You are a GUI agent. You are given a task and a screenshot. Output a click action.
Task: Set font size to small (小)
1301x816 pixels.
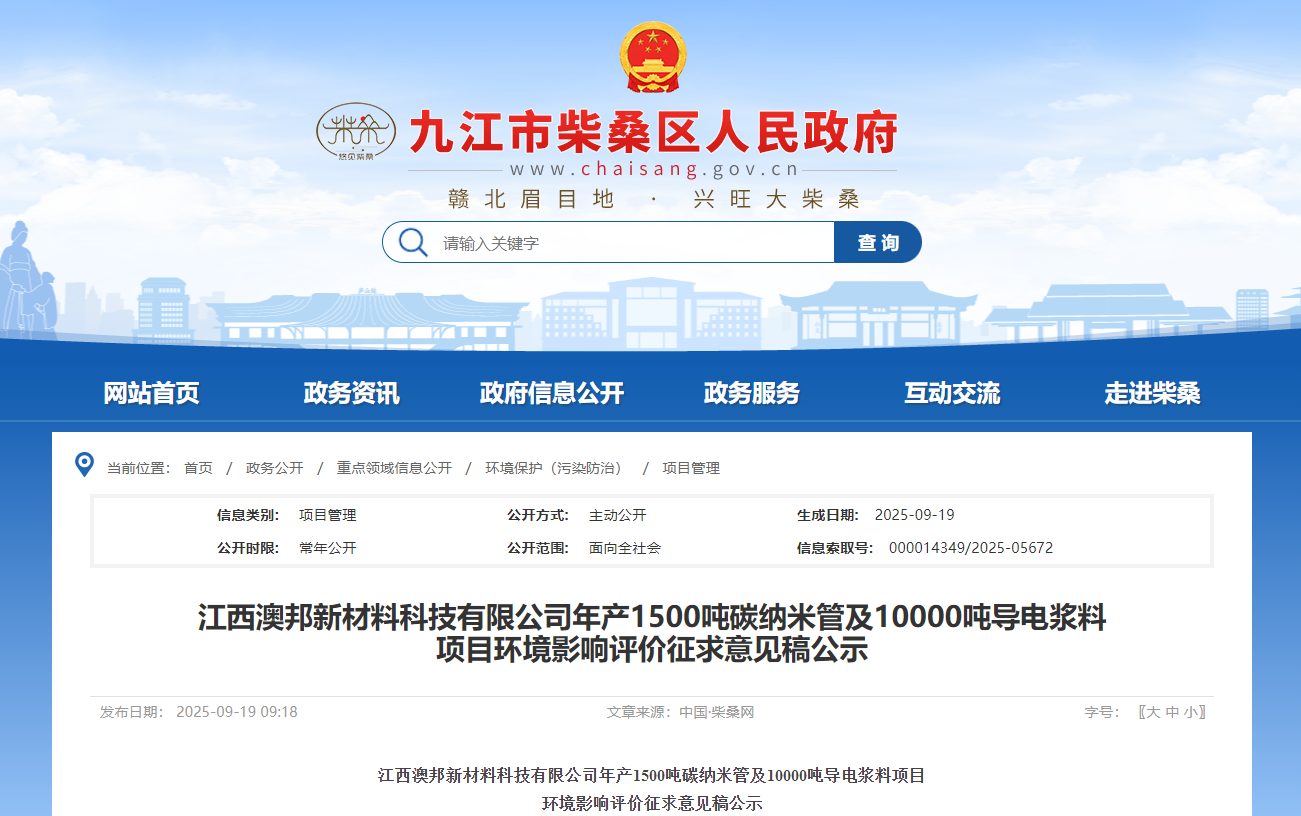coord(1189,712)
